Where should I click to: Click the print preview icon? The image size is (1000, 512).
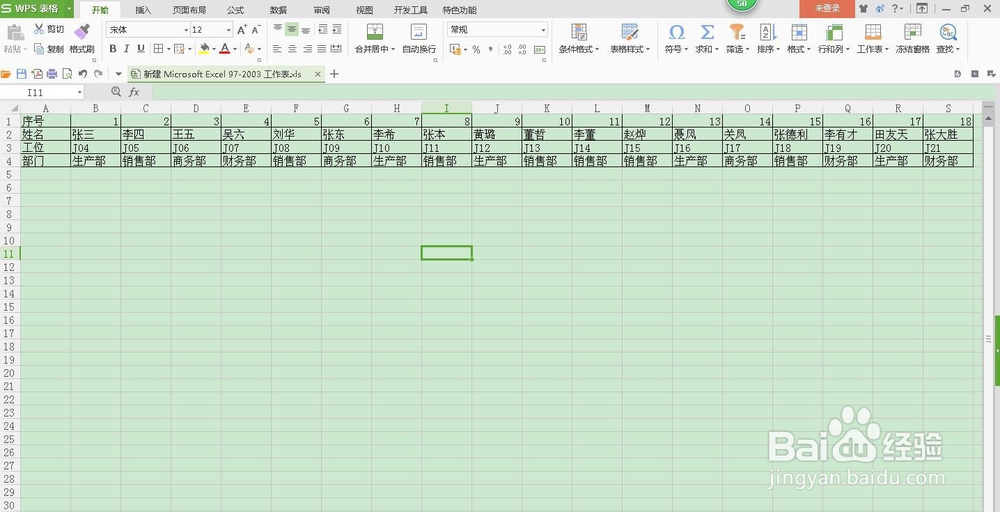67,74
